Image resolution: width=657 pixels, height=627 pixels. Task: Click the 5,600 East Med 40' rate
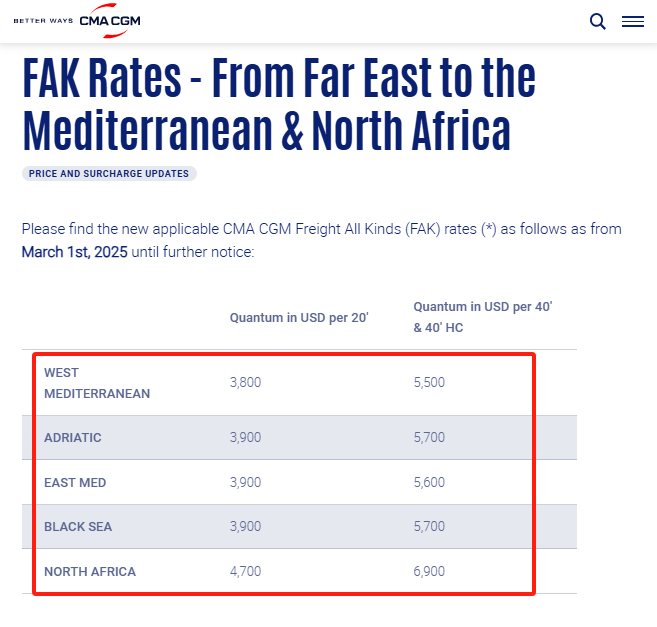tap(429, 483)
